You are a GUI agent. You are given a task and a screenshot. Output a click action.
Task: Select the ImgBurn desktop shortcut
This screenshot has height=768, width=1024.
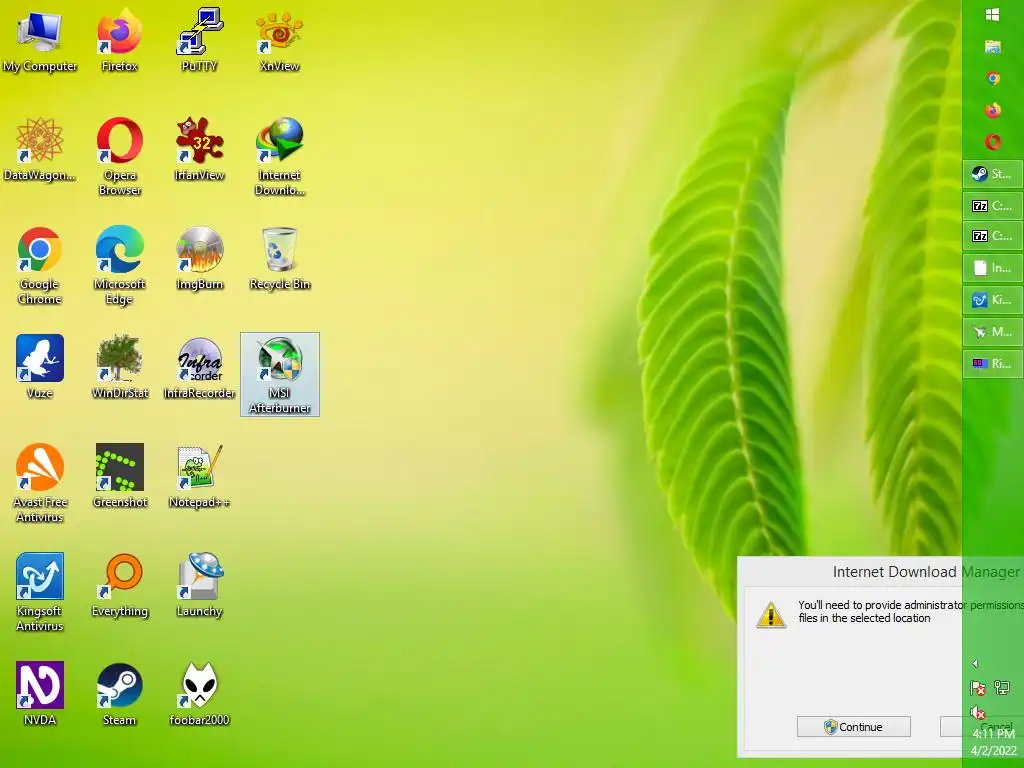[199, 259]
